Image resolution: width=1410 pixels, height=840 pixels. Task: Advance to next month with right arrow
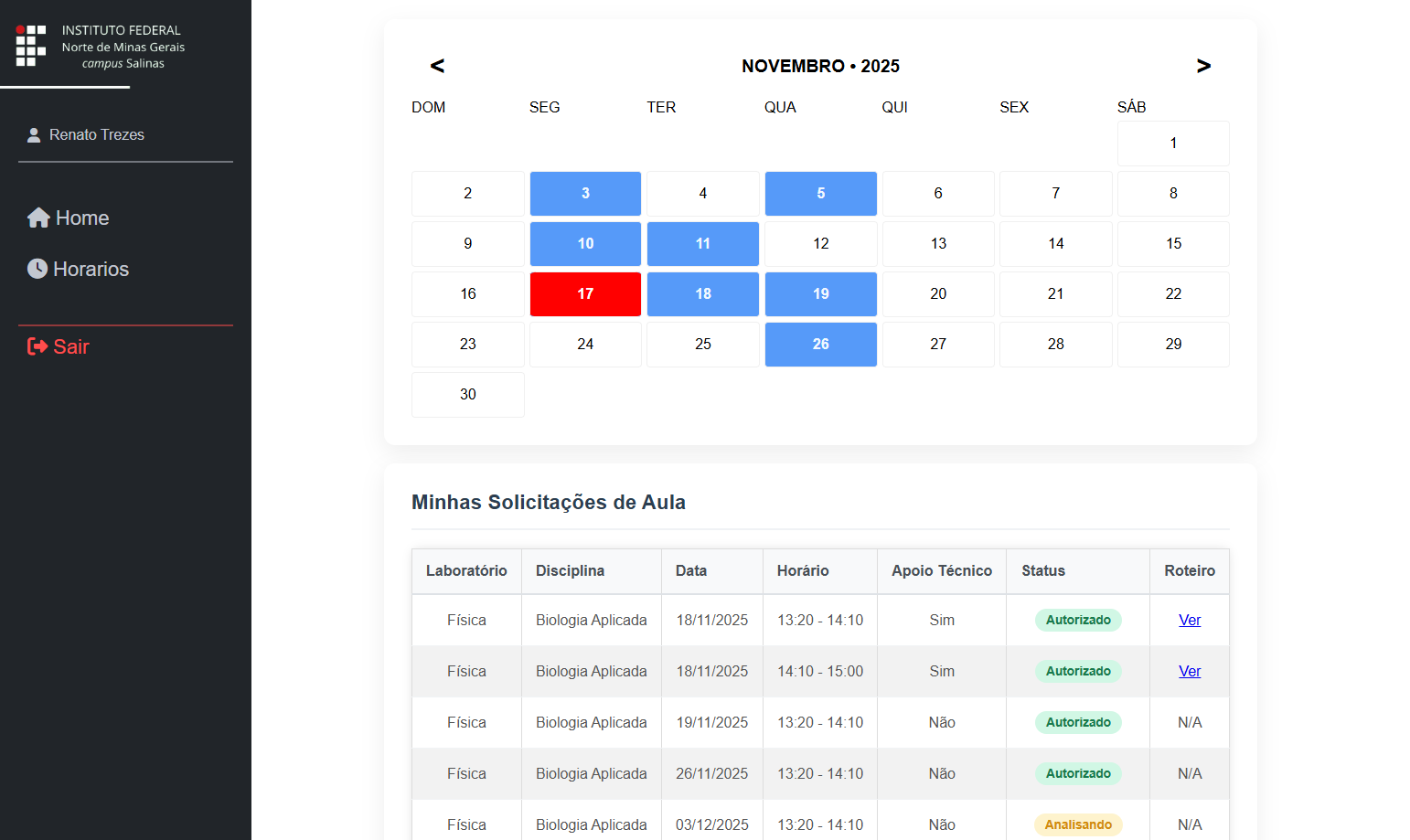pyautogui.click(x=1203, y=66)
